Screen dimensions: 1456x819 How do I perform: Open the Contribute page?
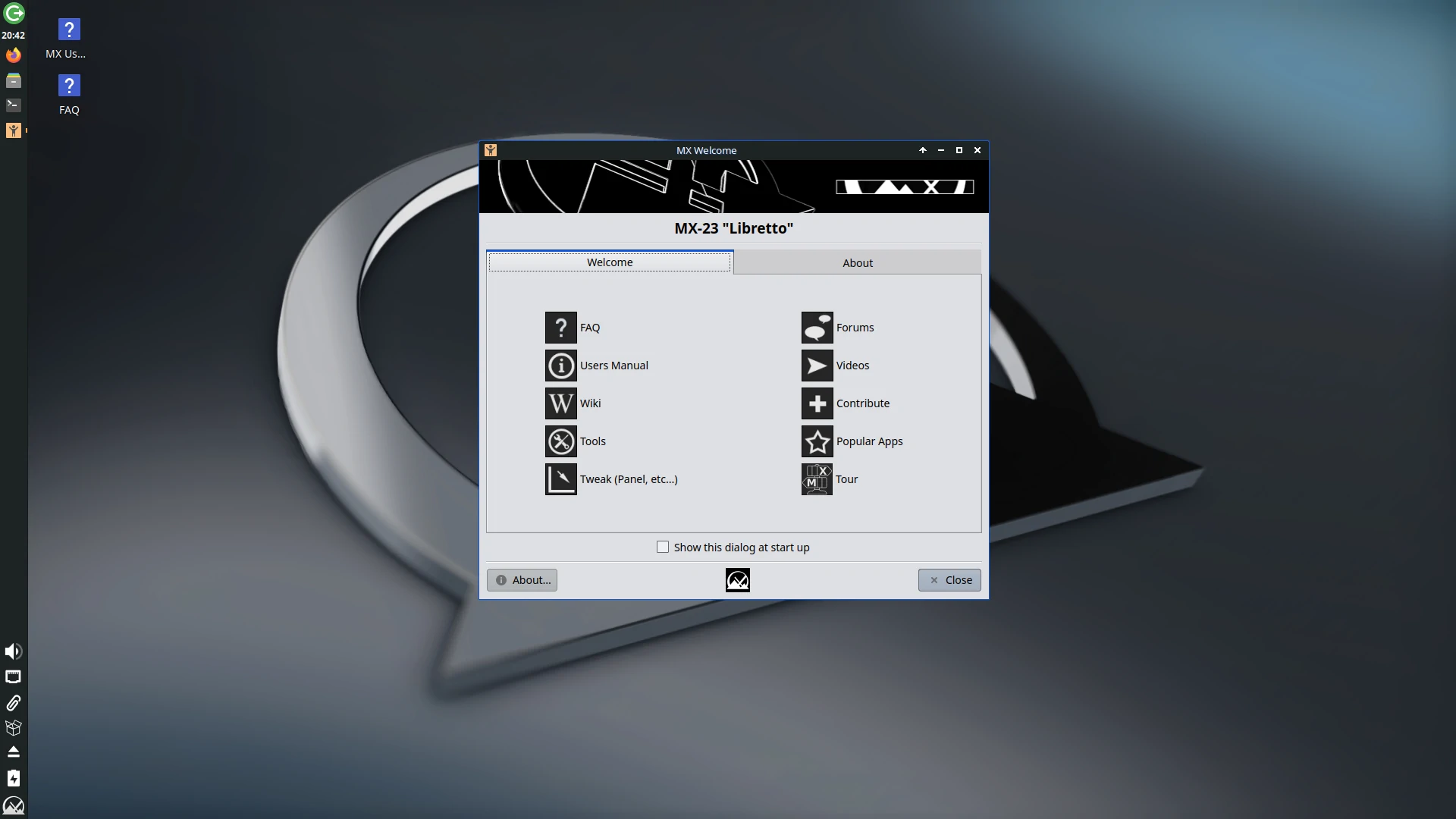pyautogui.click(x=847, y=403)
